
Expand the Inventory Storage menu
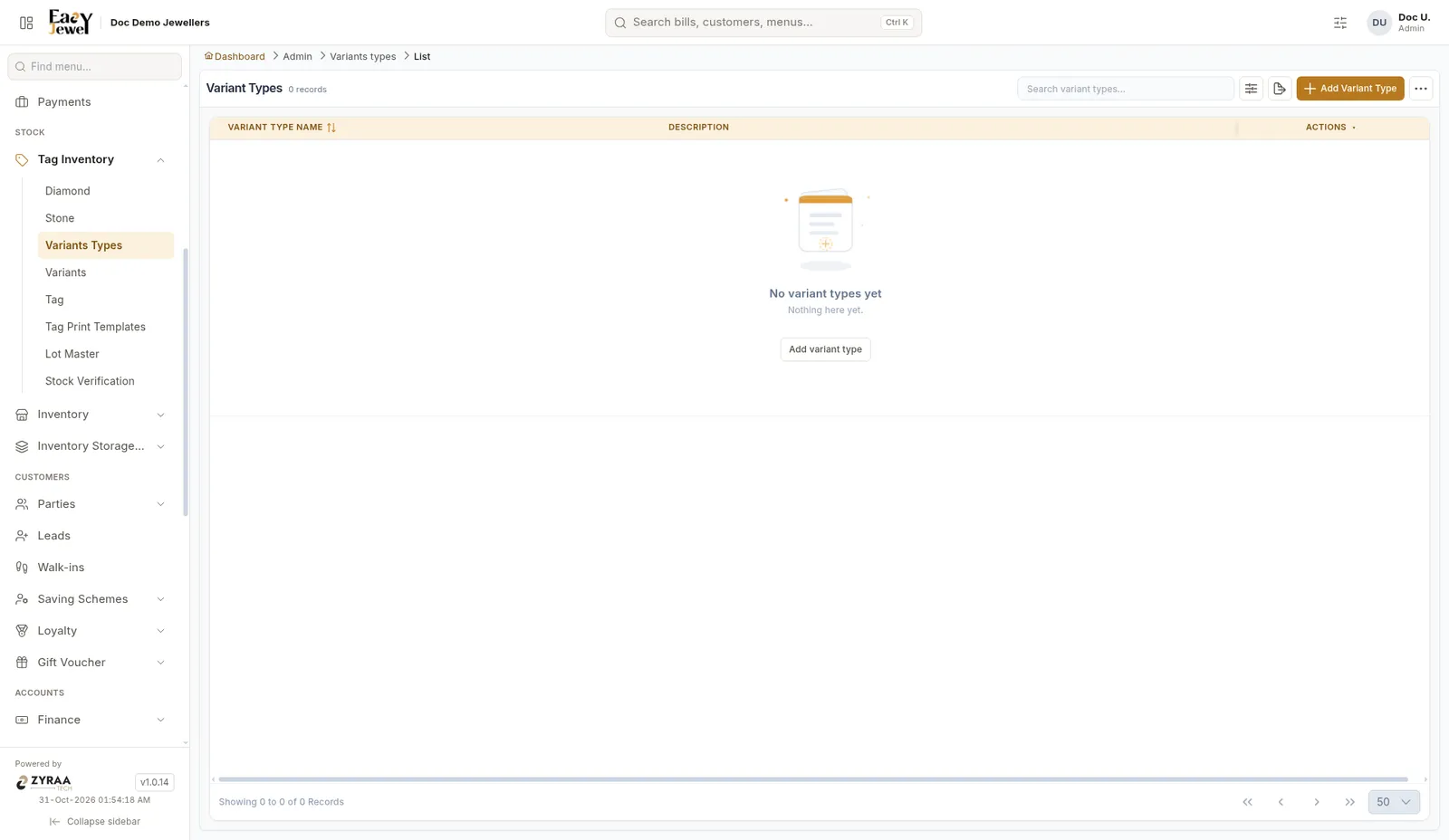[x=160, y=447]
